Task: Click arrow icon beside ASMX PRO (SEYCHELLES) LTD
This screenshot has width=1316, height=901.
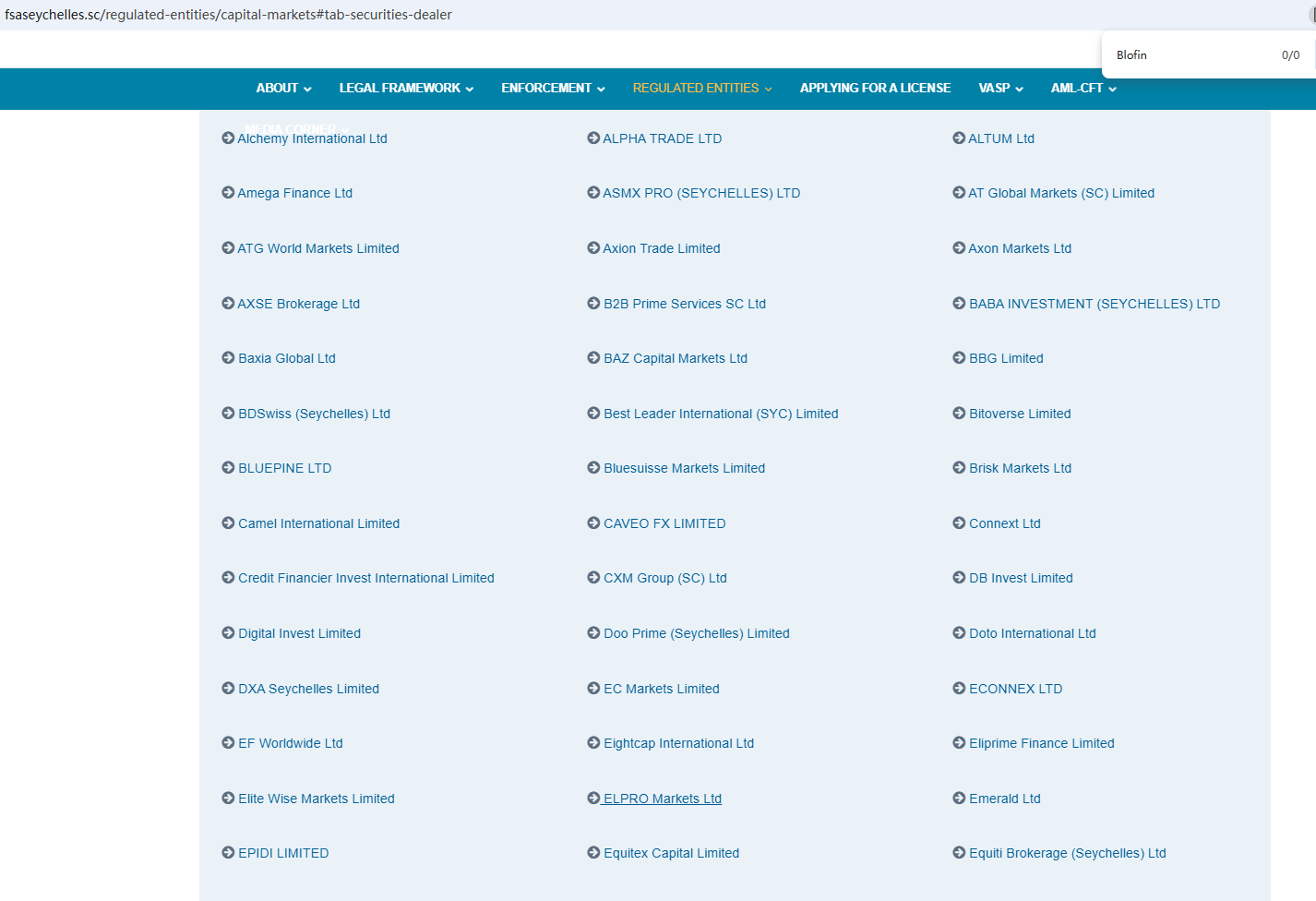Action: tap(593, 192)
